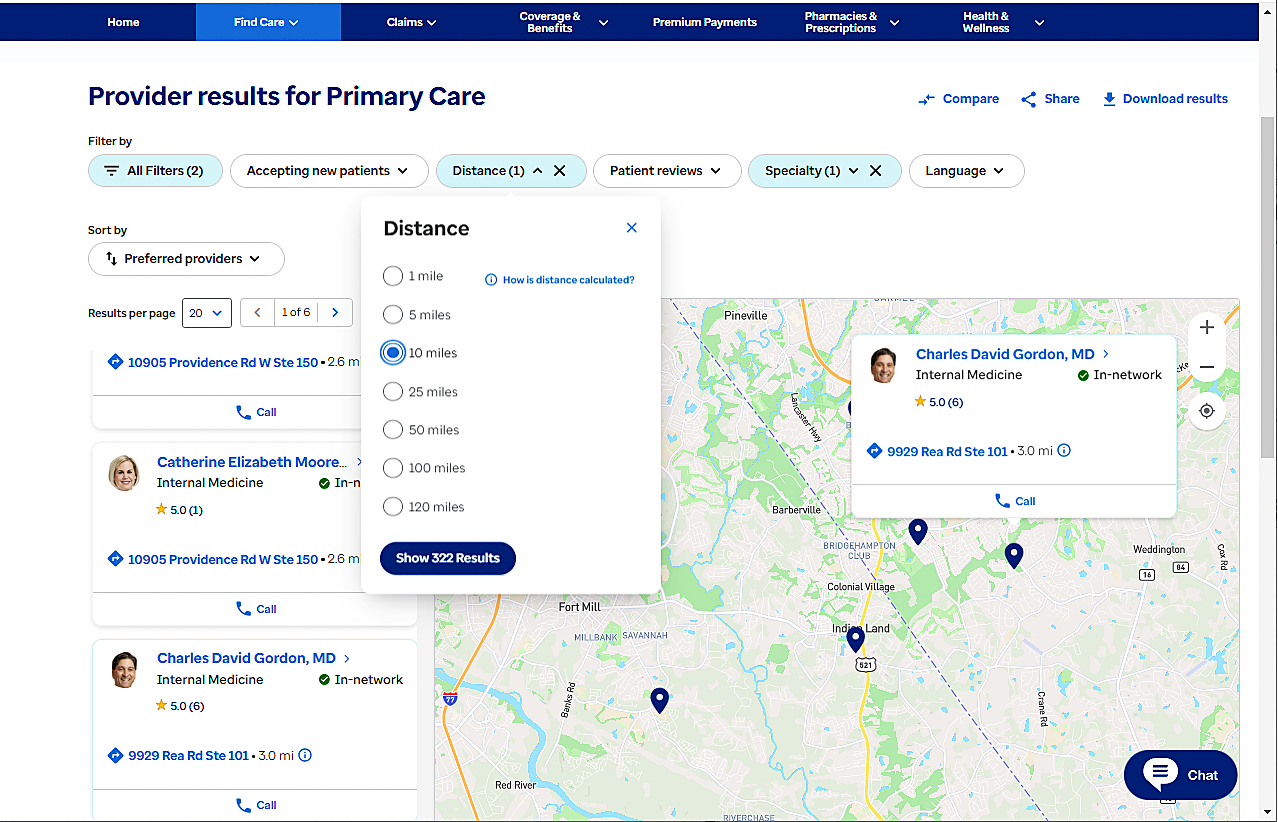Click directions icon for 9929 Rea Rd in list
The width and height of the screenshot is (1278, 822).
click(115, 756)
